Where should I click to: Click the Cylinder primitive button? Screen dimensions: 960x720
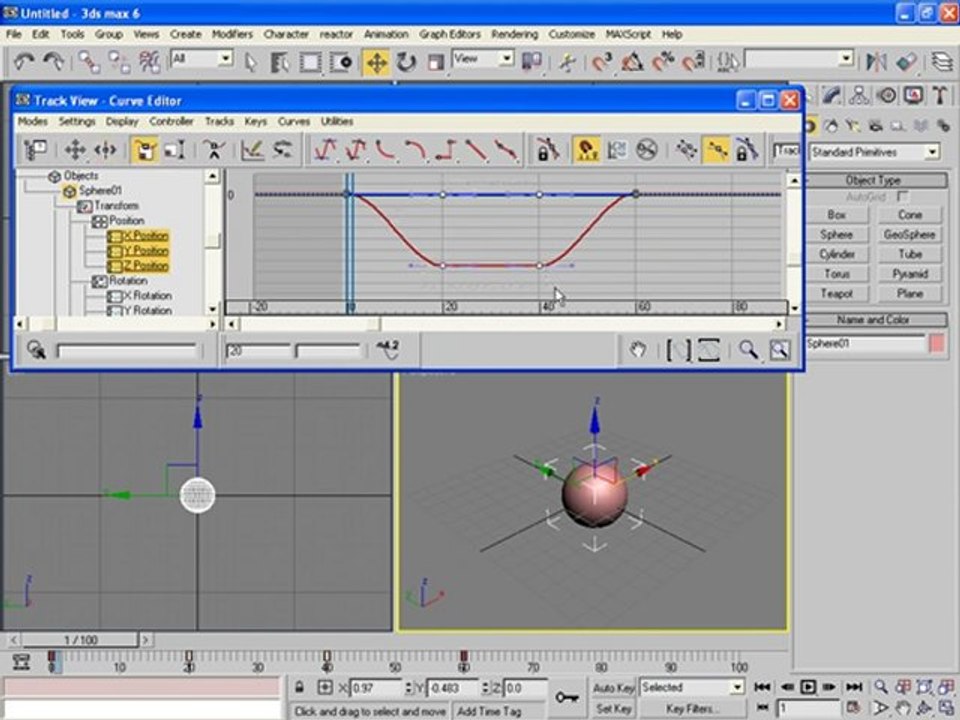[836, 254]
